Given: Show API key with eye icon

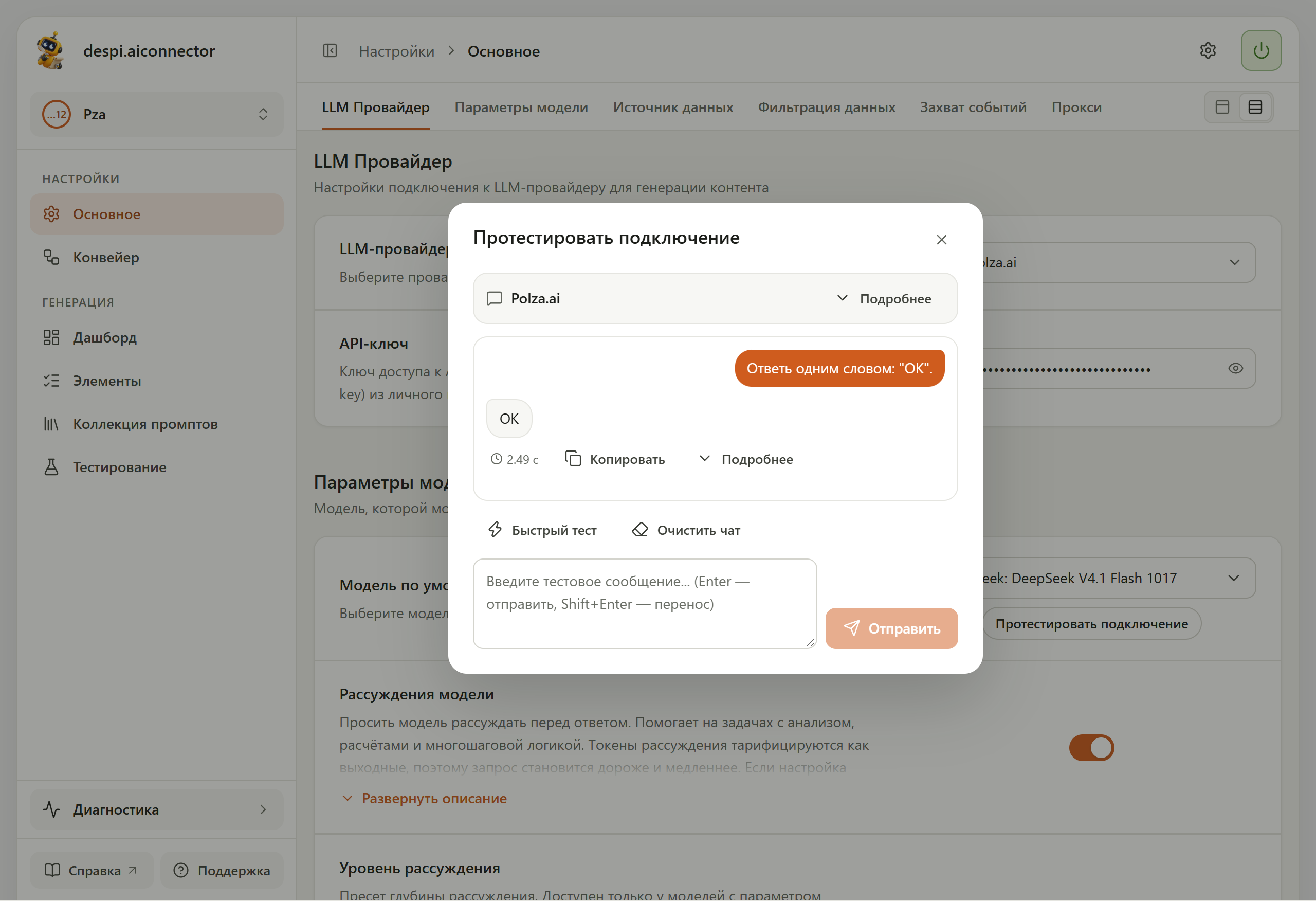Looking at the screenshot, I should [x=1235, y=368].
